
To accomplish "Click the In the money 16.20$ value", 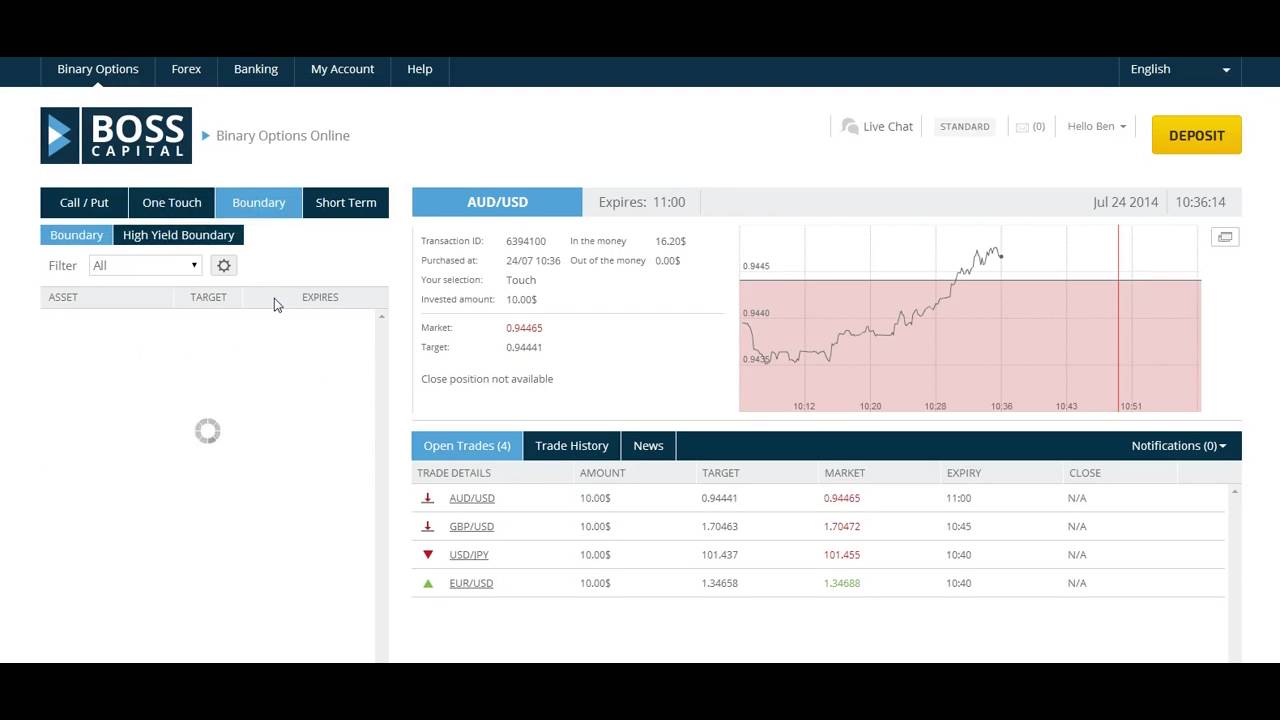I will point(671,241).
